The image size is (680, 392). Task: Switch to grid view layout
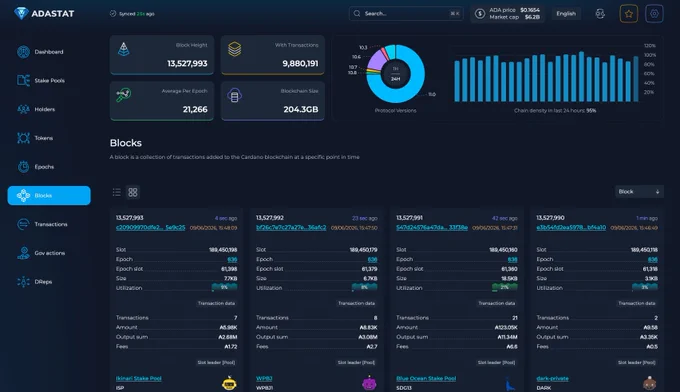click(x=133, y=192)
